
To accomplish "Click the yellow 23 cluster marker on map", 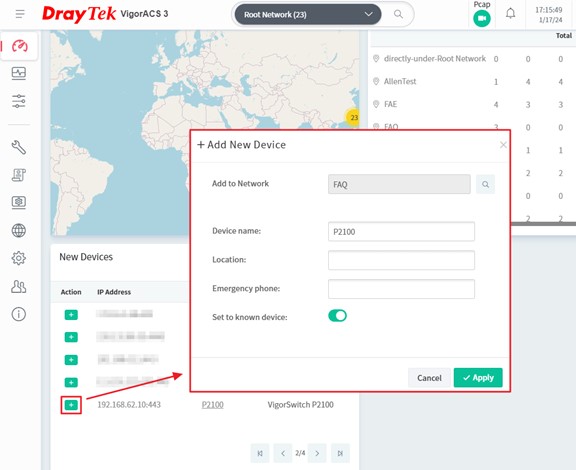I will [x=353, y=118].
